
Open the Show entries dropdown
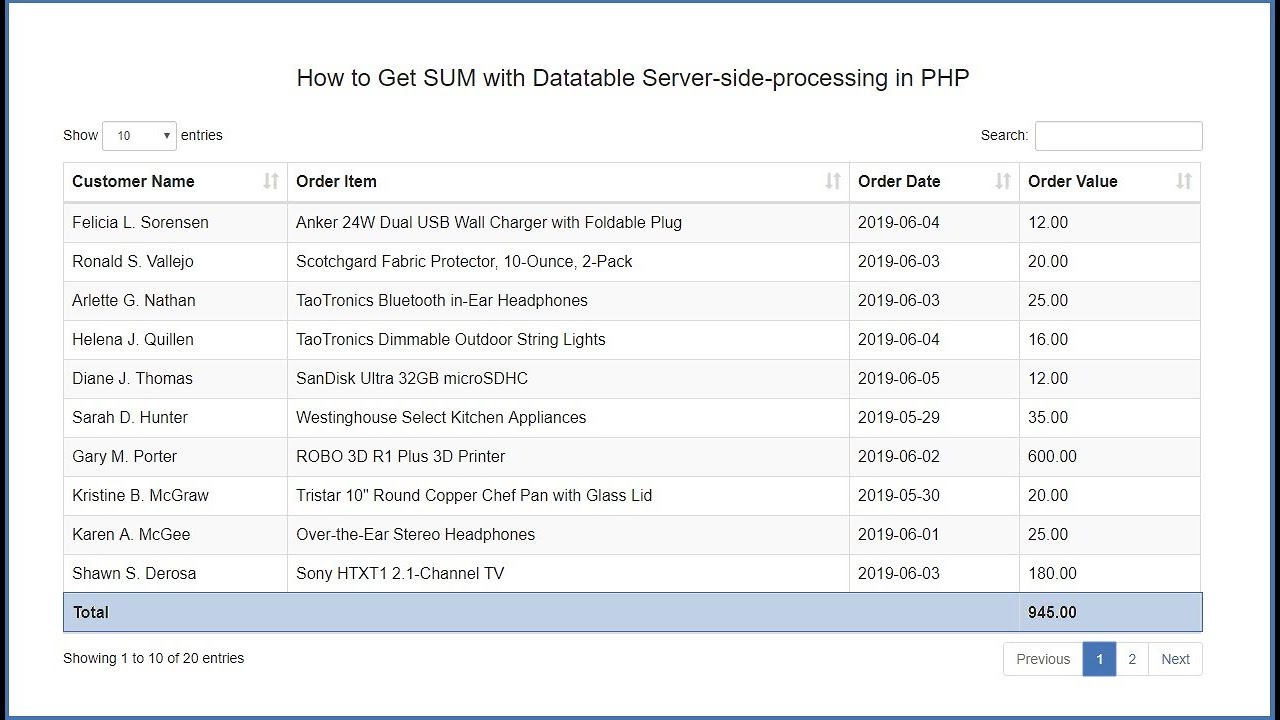click(139, 136)
